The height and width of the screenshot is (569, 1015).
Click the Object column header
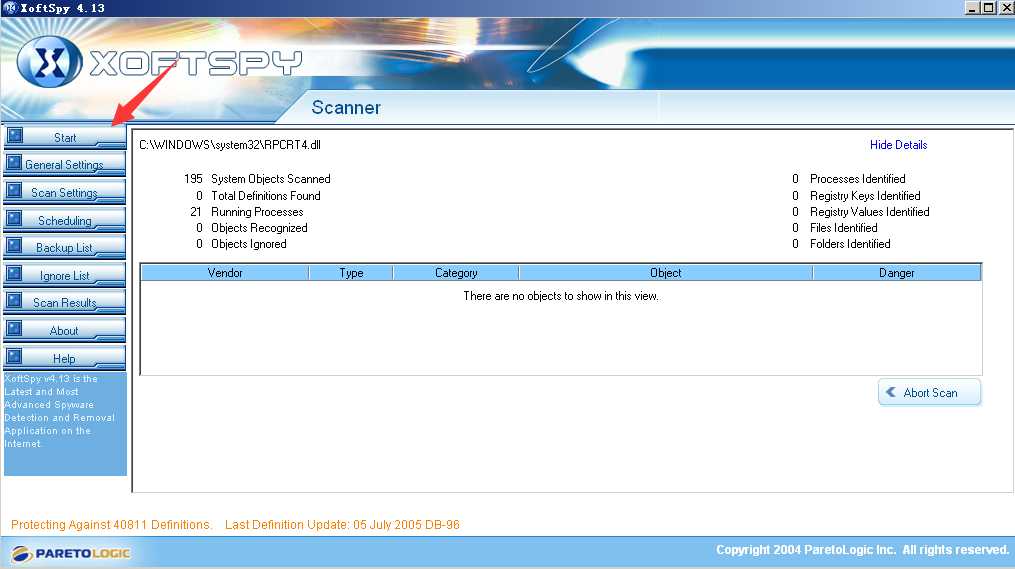pyautogui.click(x=665, y=273)
